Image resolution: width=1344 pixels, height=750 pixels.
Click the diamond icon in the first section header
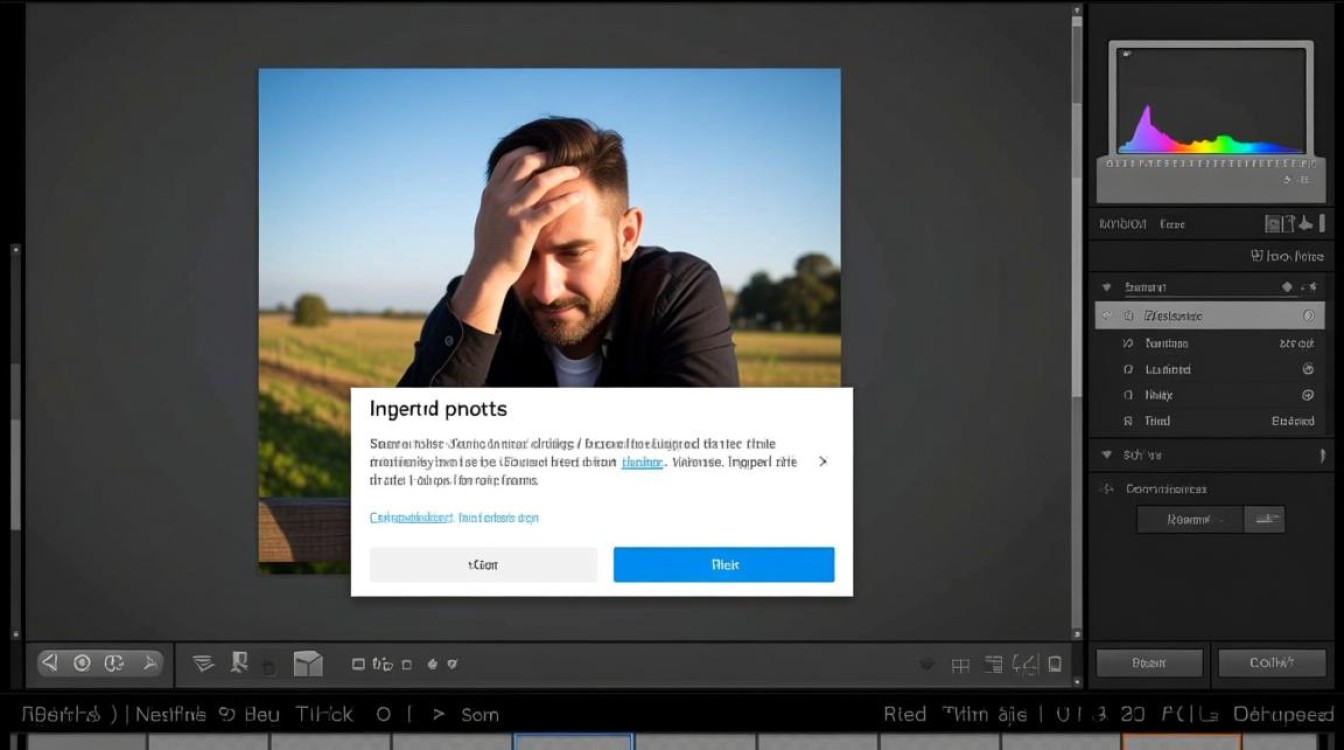[x=1287, y=287]
